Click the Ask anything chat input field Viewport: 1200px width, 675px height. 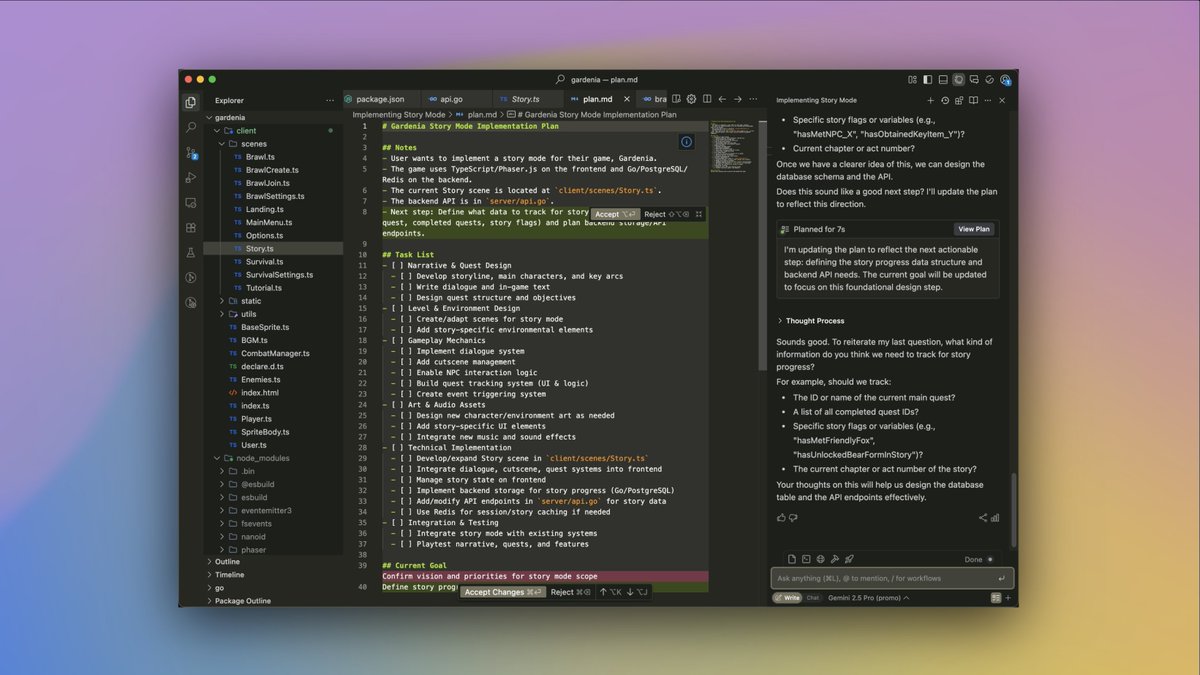[893, 578]
